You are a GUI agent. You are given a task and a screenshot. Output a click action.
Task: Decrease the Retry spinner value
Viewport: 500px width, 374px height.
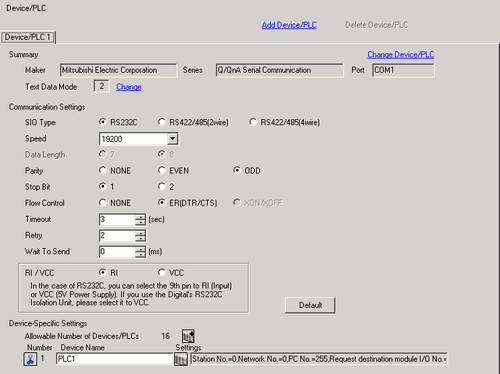click(x=141, y=238)
